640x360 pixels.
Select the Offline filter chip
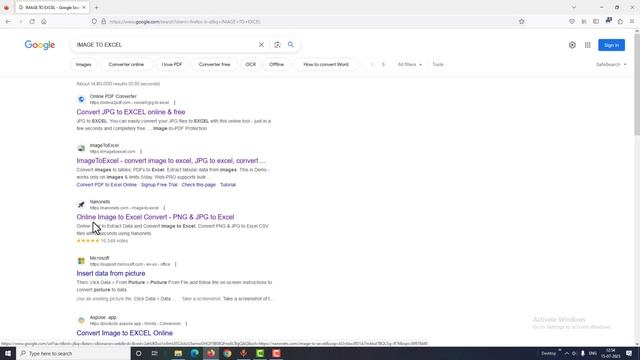(x=276, y=64)
